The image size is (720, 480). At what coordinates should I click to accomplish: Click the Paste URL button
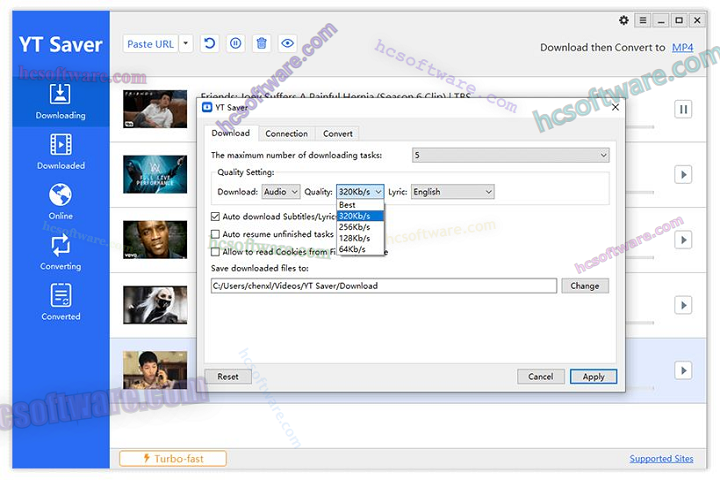[x=150, y=44]
